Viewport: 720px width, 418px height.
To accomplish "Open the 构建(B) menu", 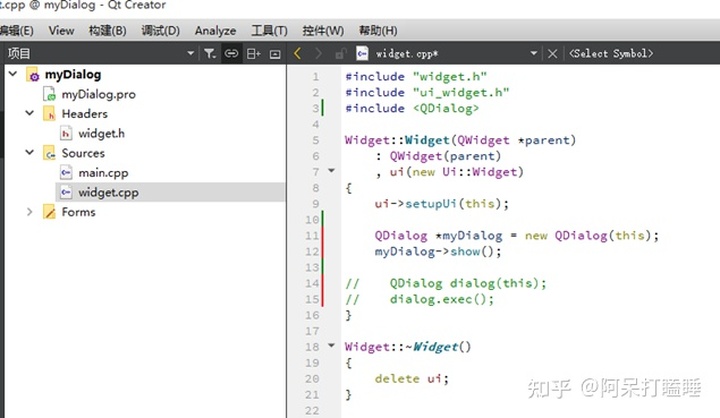I will pyautogui.click(x=107, y=31).
